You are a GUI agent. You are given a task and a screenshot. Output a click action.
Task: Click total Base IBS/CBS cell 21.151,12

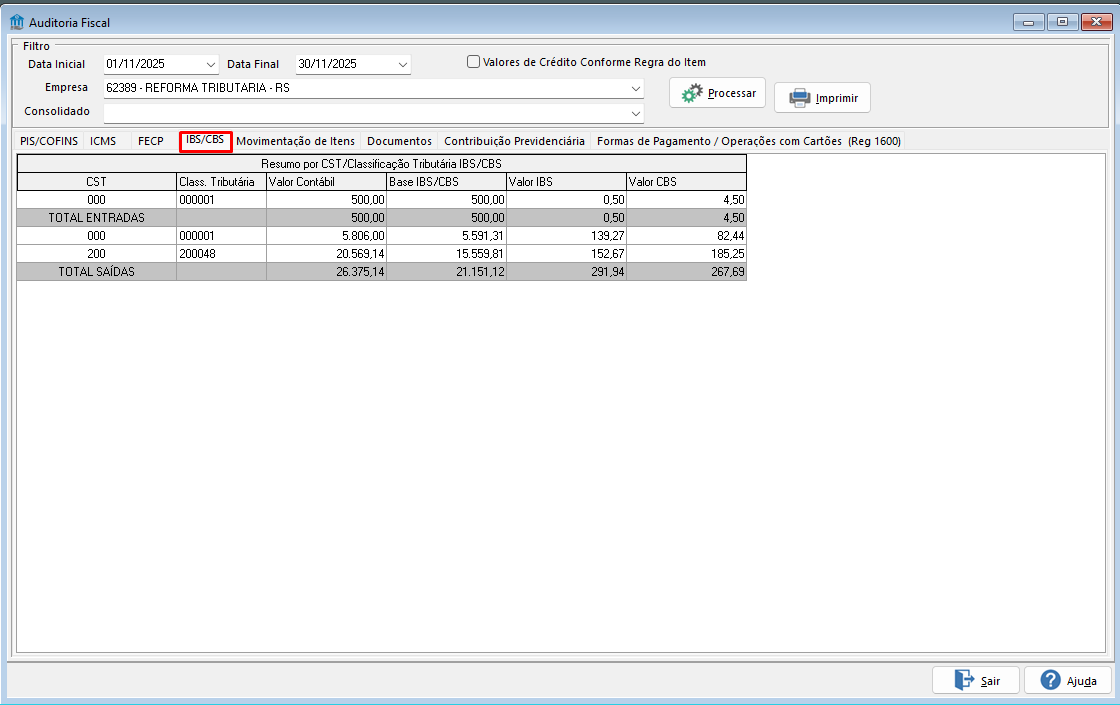pyautogui.click(x=446, y=271)
